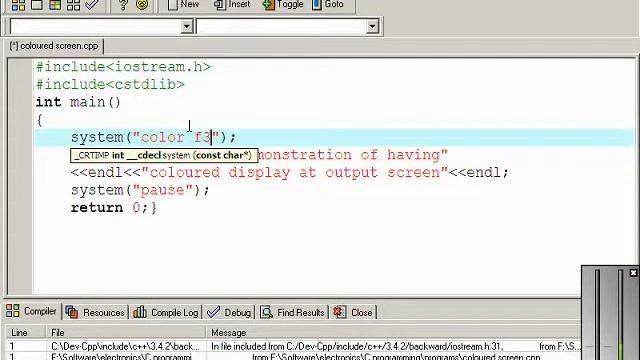The width and height of the screenshot is (640, 360).
Task: Switch to the Compiler tab
Action: 31,311
